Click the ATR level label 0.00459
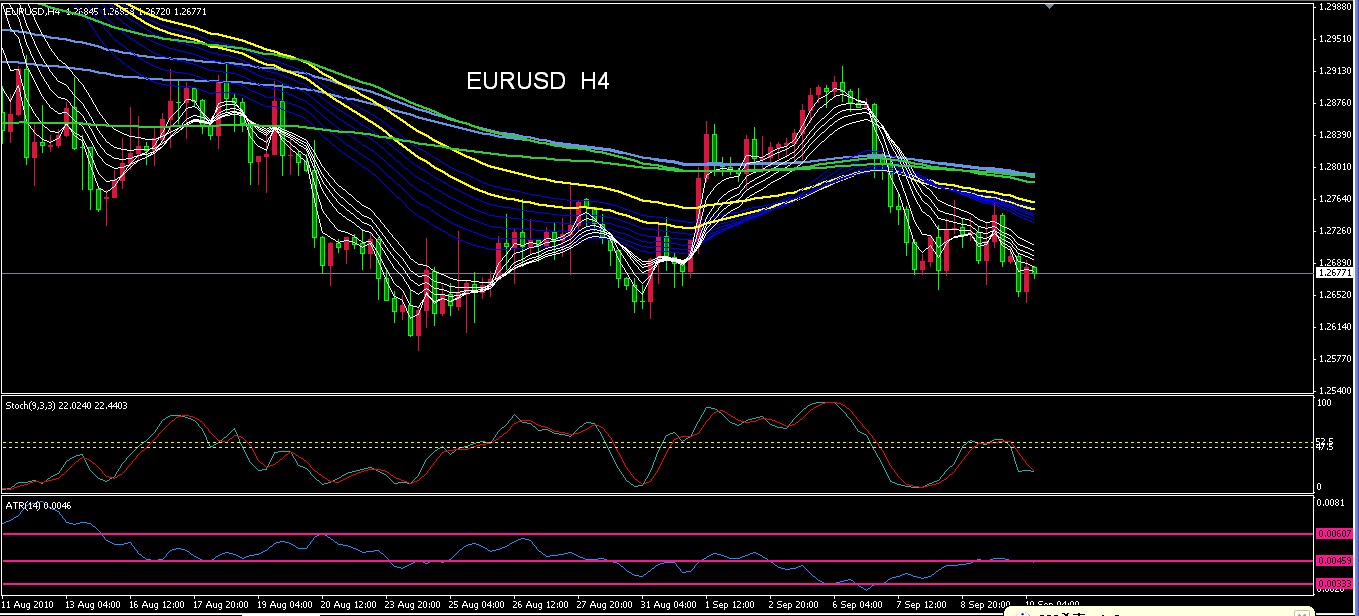 click(1334, 561)
